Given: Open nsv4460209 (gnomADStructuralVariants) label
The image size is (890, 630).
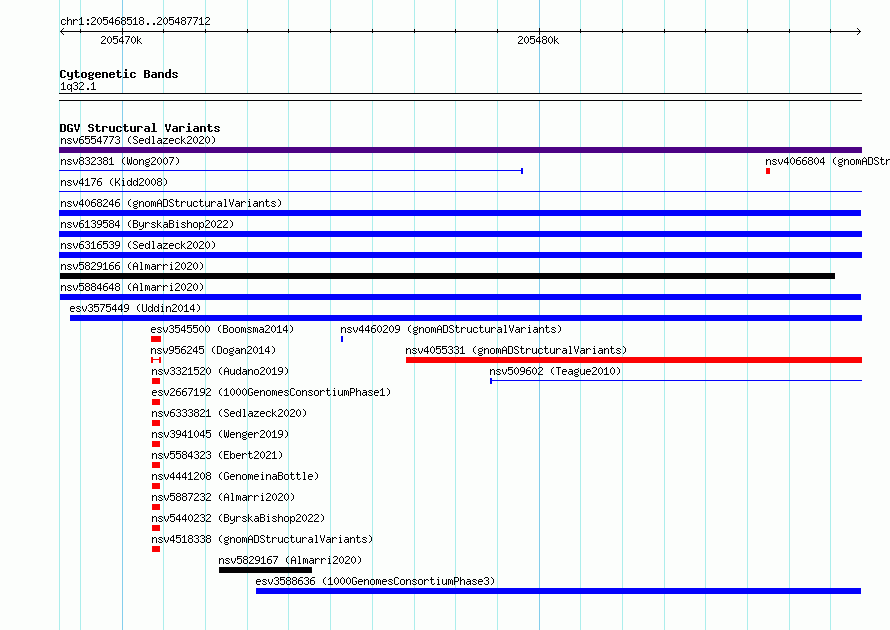Looking at the screenshot, I should 451,329.
